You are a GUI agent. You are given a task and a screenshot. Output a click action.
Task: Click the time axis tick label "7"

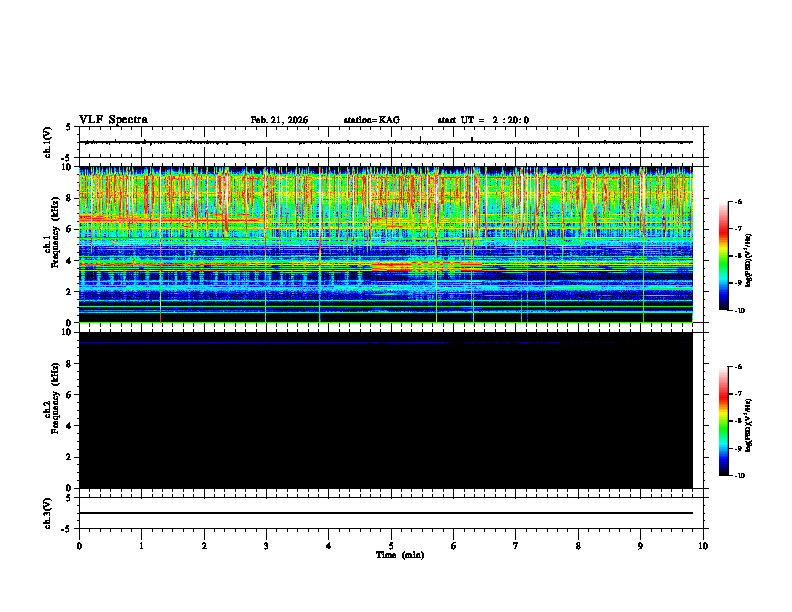point(516,546)
